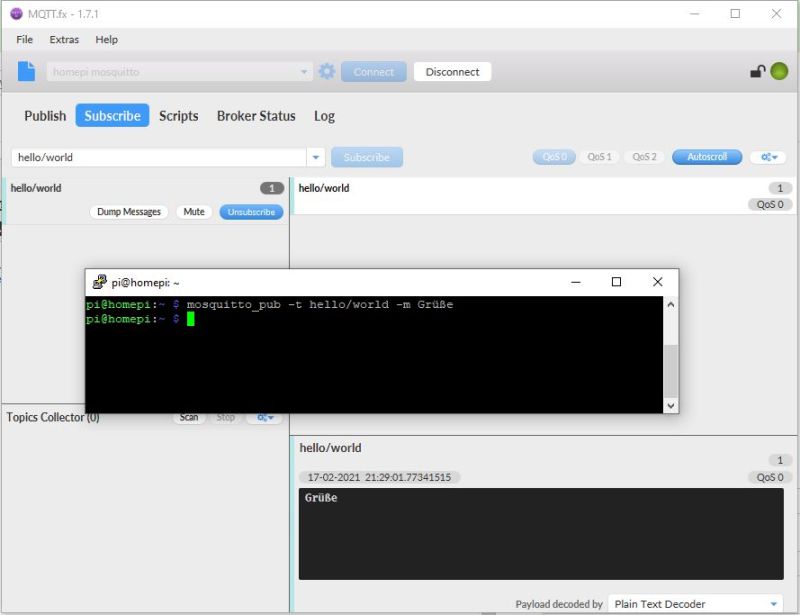Click the green connection status indicator
Screen dimensions: 800x615
click(x=779, y=71)
